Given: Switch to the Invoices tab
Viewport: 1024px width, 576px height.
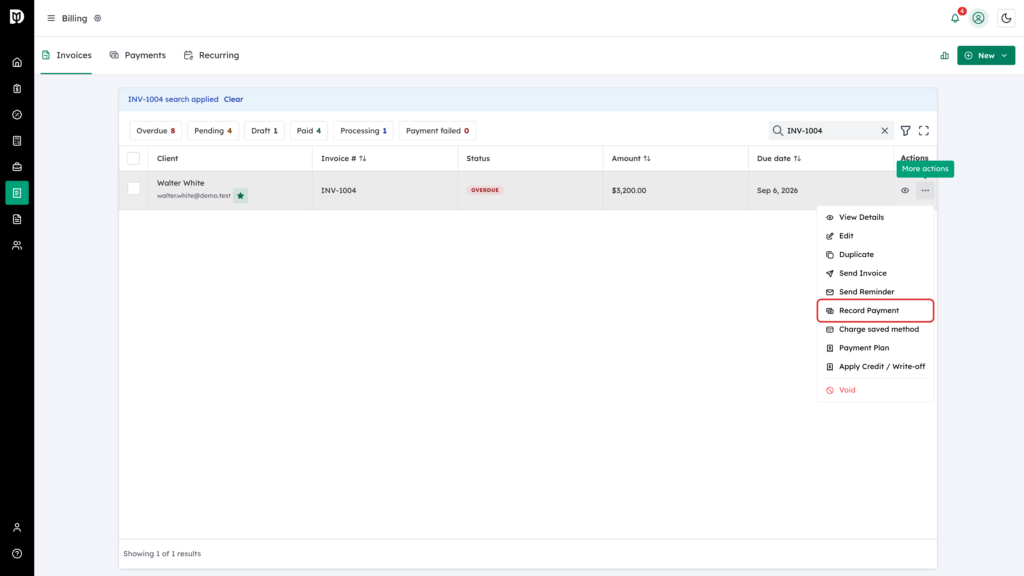Looking at the screenshot, I should pyautogui.click(x=67, y=56).
